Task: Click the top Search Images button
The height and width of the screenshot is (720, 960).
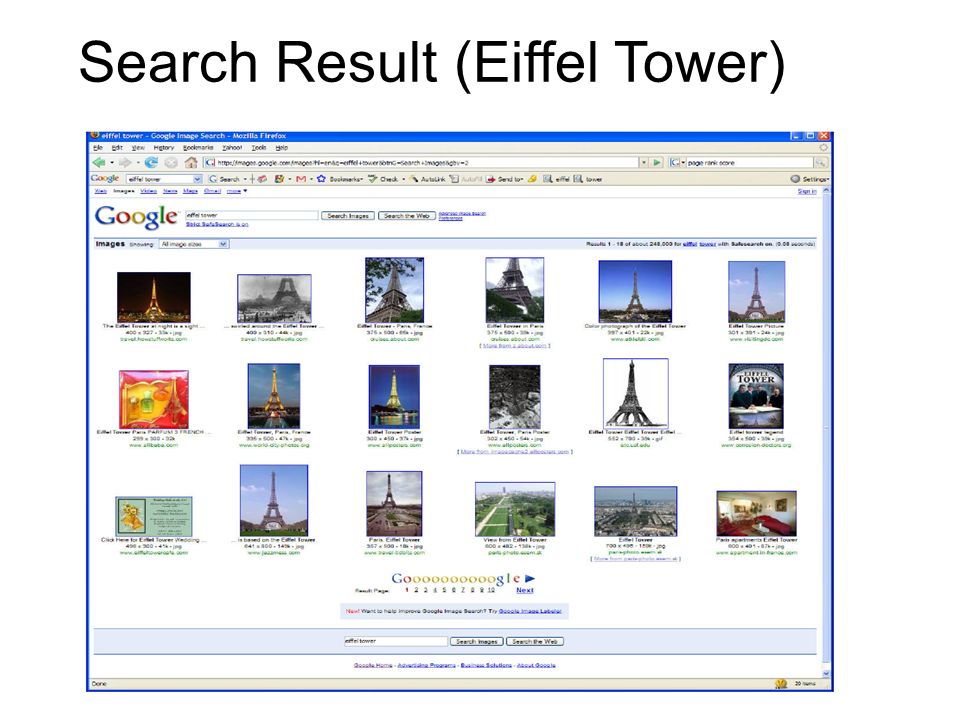Action: [348, 216]
